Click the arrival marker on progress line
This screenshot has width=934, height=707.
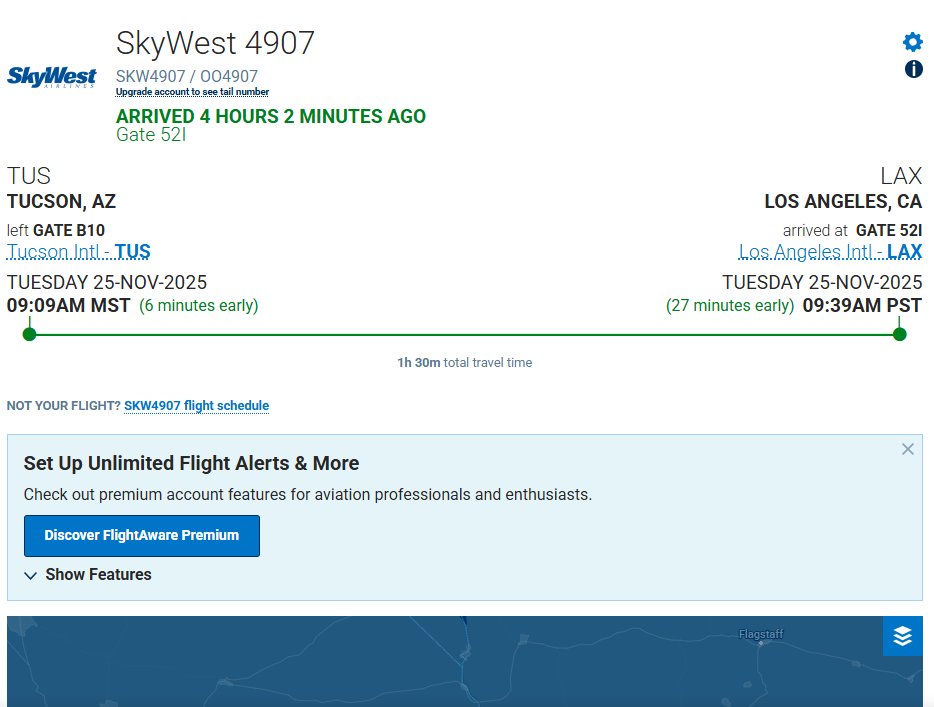click(x=899, y=334)
